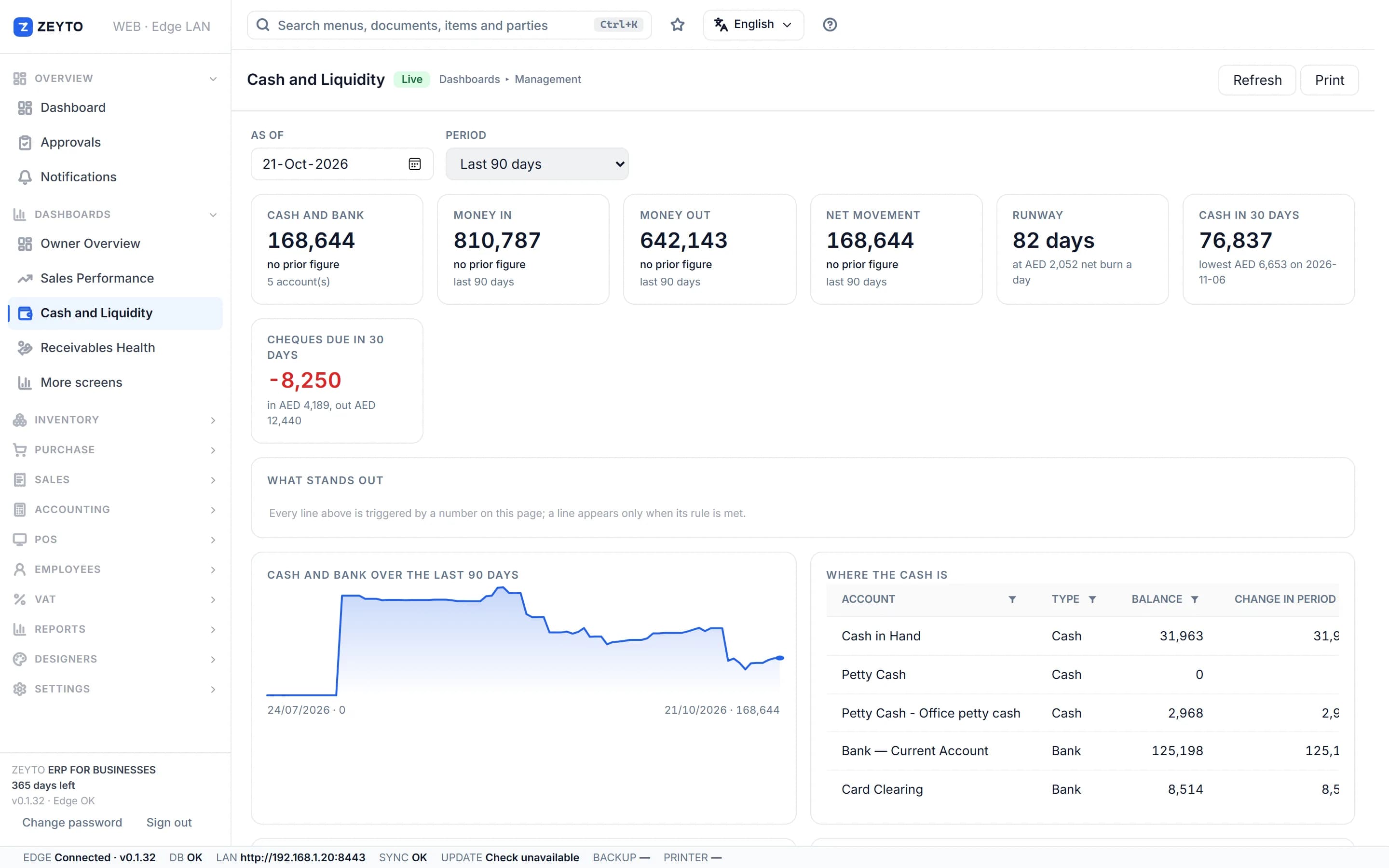The width and height of the screenshot is (1389, 868).
Task: Click the More screens chart icon
Action: click(25, 383)
